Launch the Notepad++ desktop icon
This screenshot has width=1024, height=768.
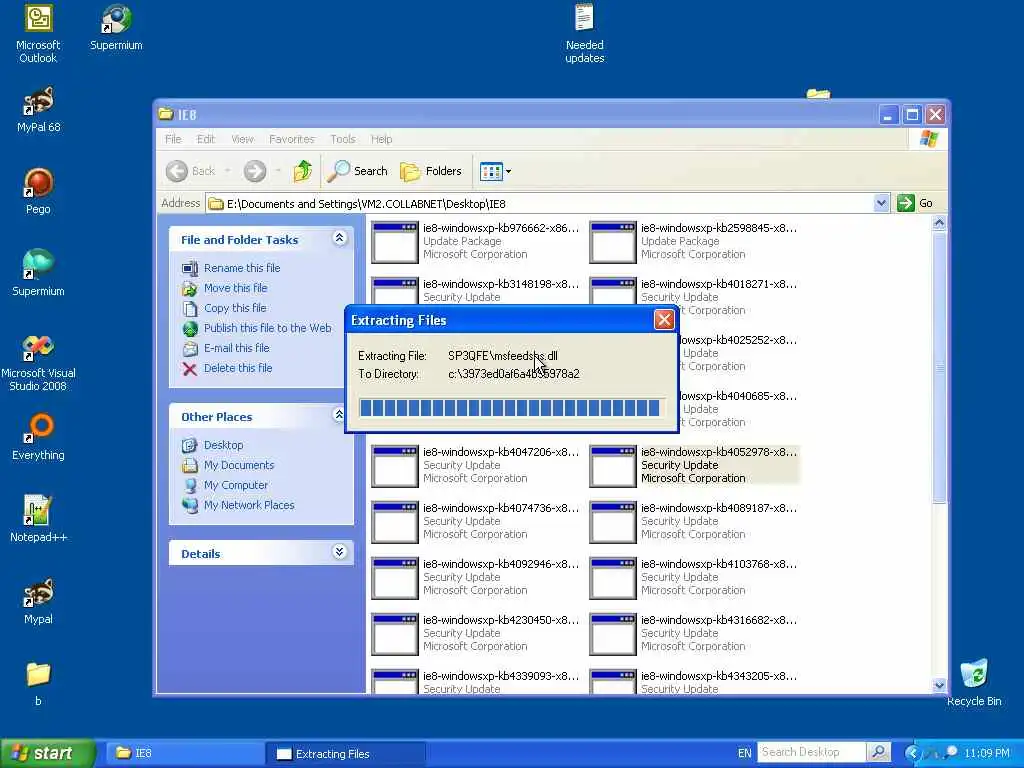pyautogui.click(x=38, y=519)
